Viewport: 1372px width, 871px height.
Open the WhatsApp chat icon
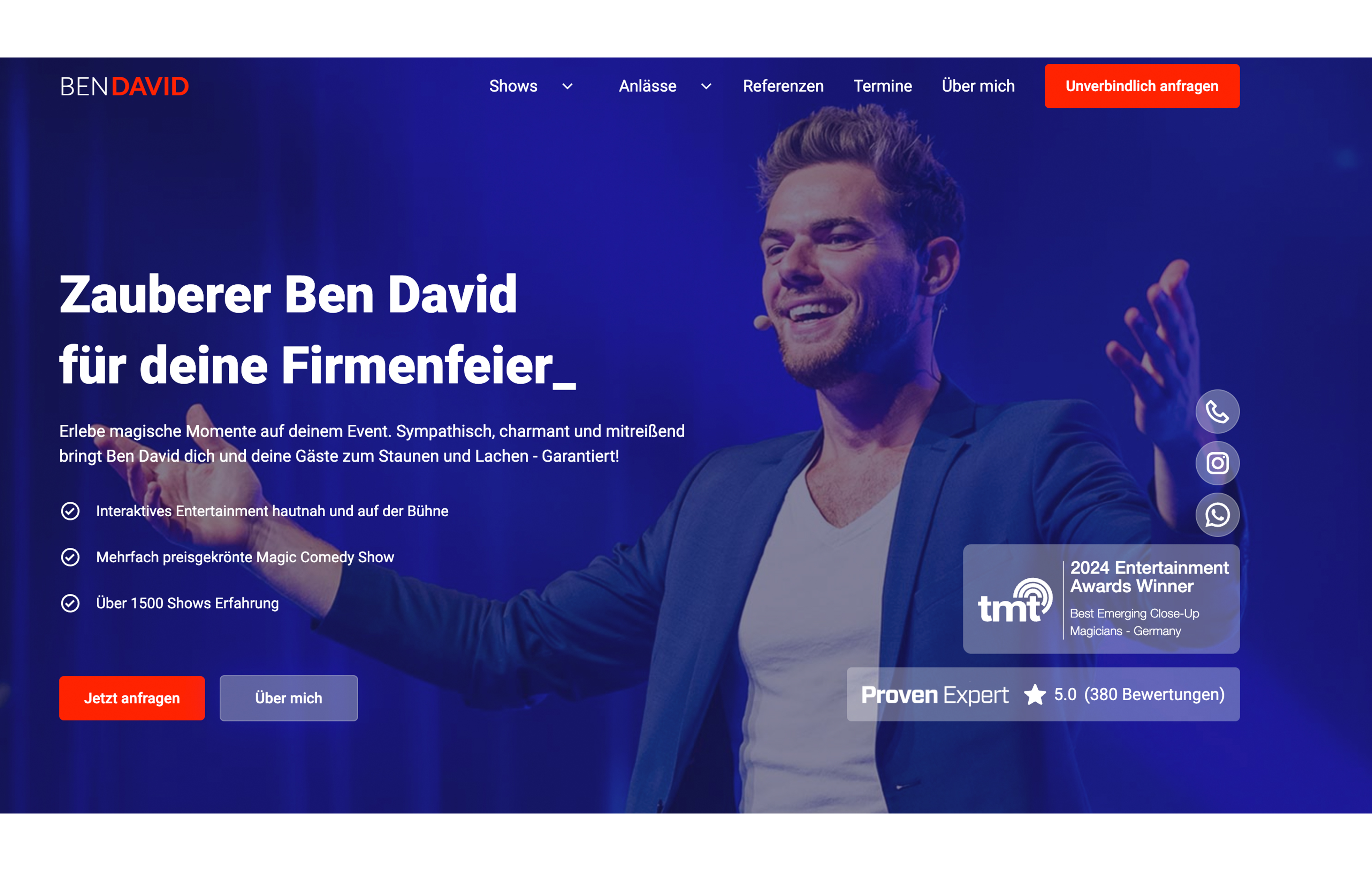(1217, 515)
